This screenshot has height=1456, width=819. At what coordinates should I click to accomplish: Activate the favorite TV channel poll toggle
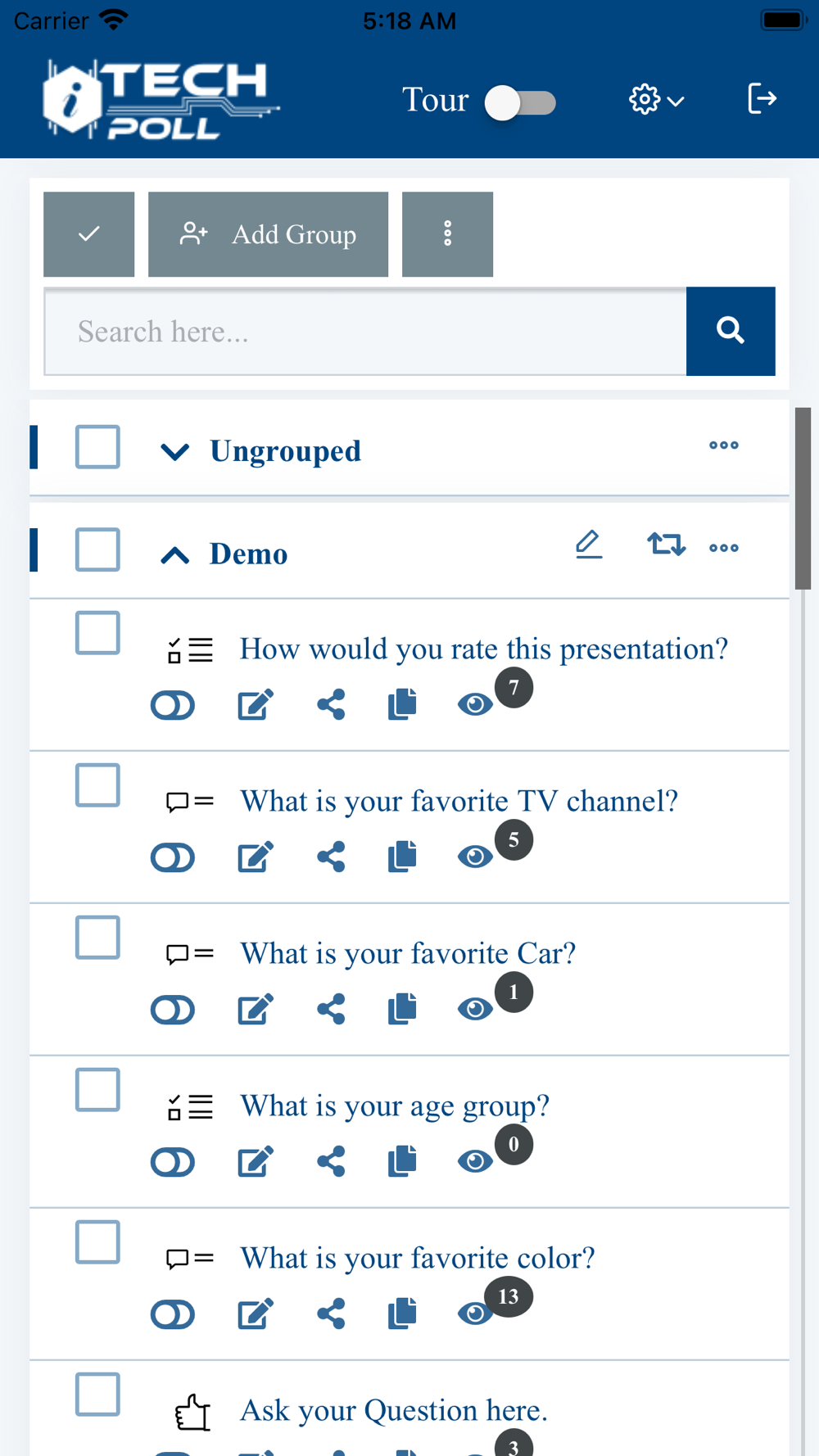click(173, 857)
